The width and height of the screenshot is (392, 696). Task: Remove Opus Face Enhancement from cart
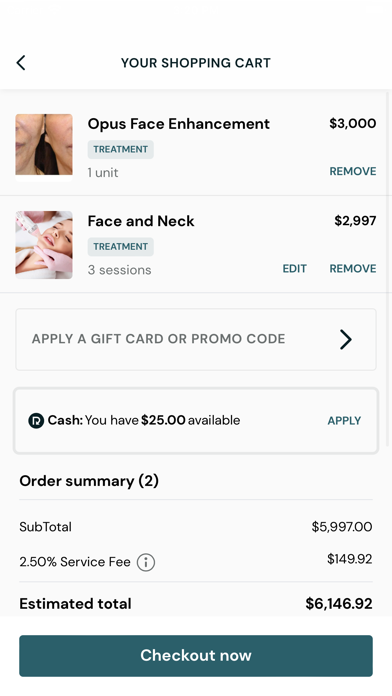352,171
